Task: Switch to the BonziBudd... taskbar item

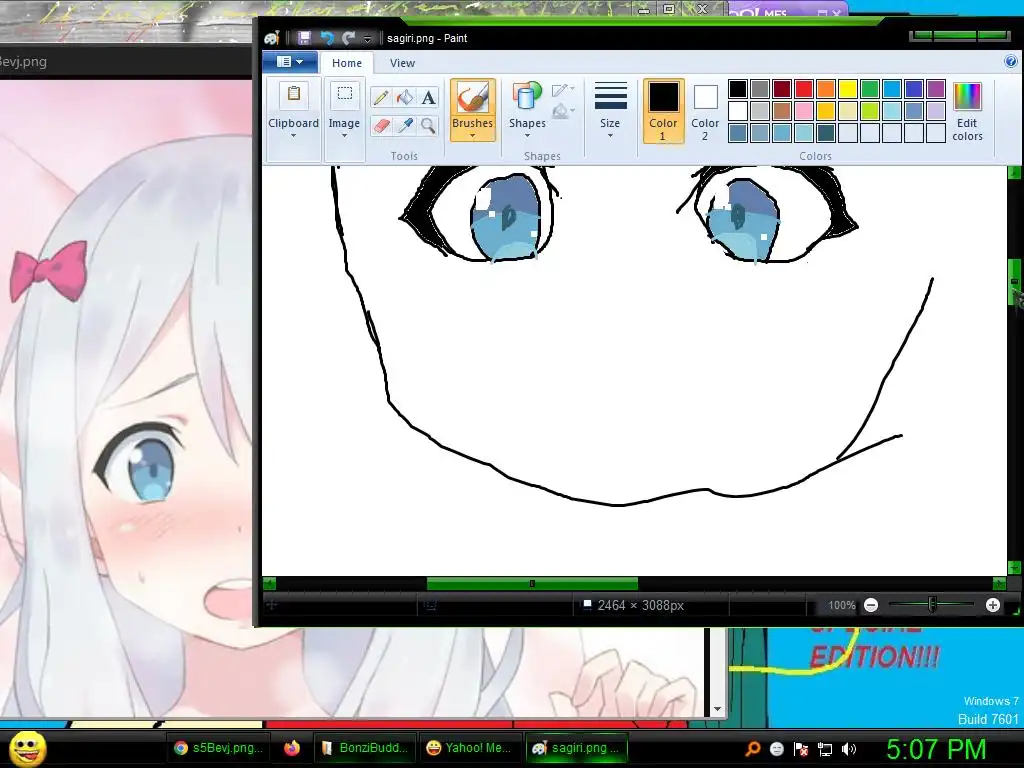Action: (x=365, y=748)
